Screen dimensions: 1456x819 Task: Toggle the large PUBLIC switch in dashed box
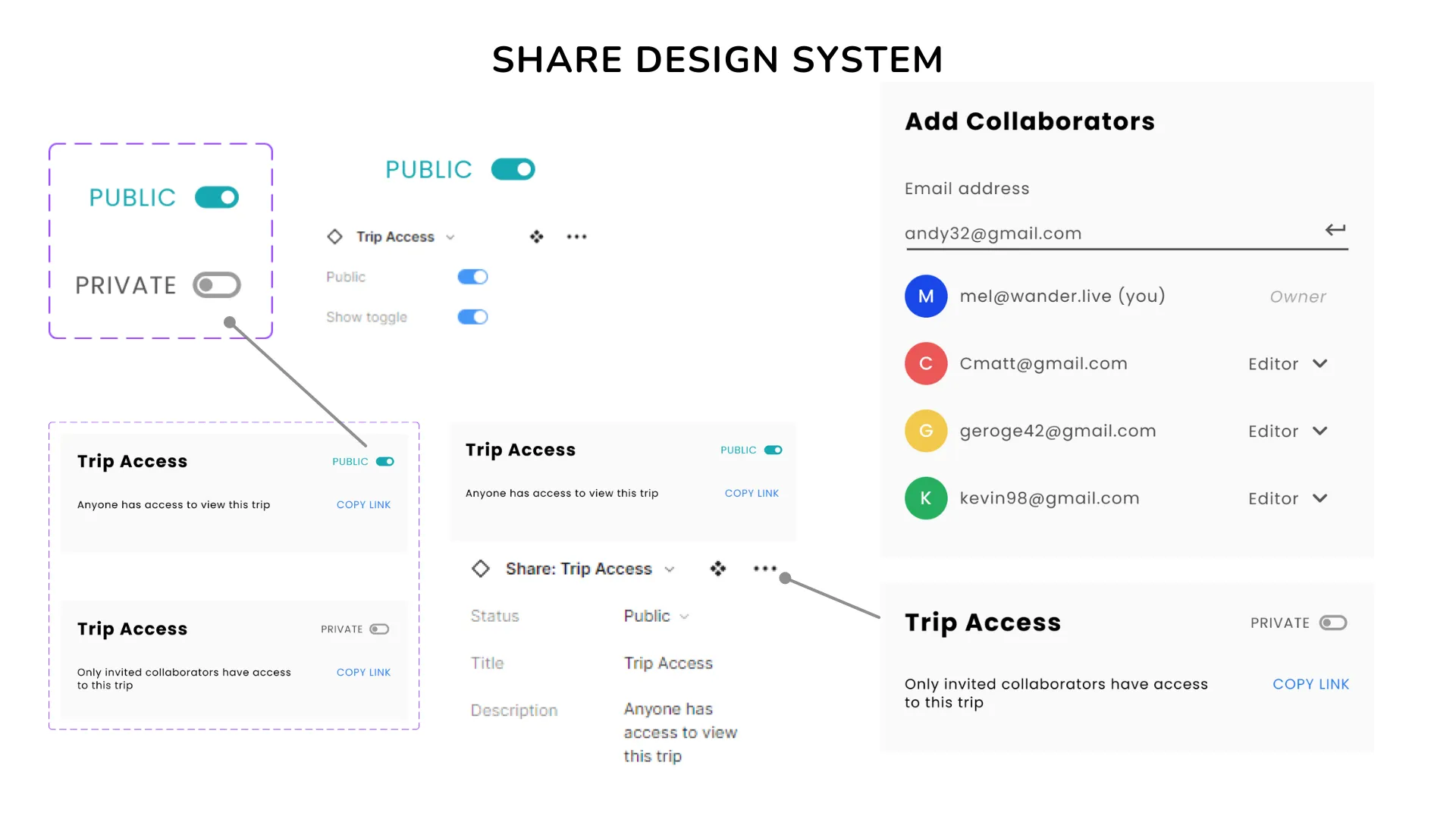[217, 198]
